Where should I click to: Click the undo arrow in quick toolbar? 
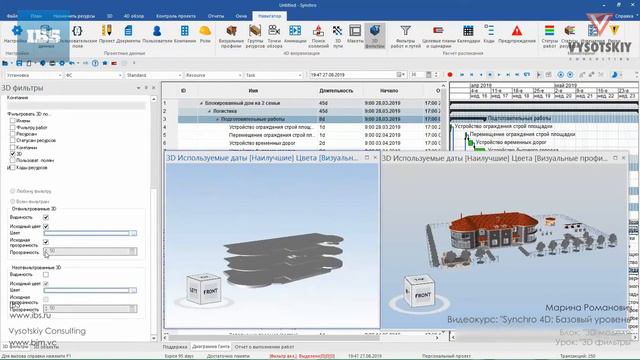pyautogui.click(x=72, y=63)
